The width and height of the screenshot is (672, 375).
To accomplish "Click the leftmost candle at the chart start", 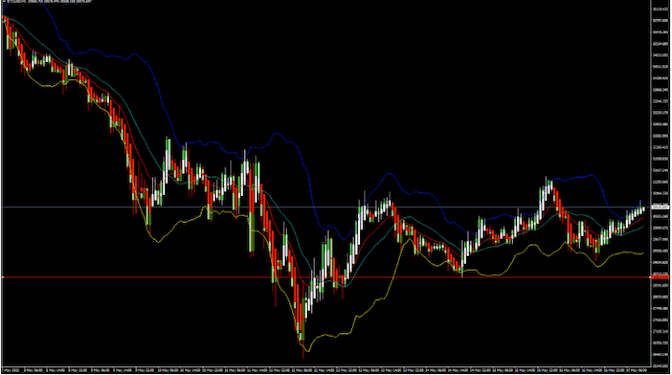I will pyautogui.click(x=4, y=19).
